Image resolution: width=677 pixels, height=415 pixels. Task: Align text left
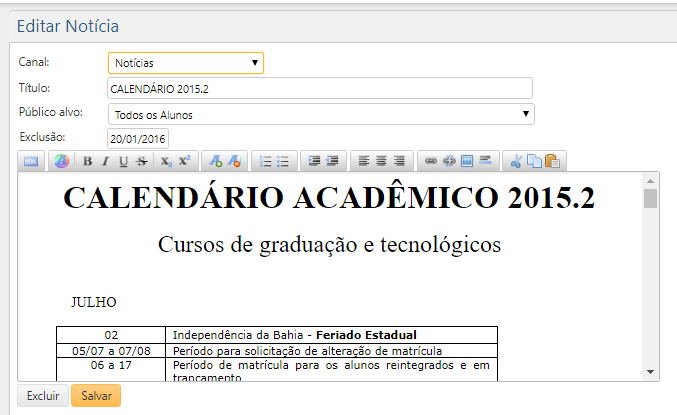point(364,161)
